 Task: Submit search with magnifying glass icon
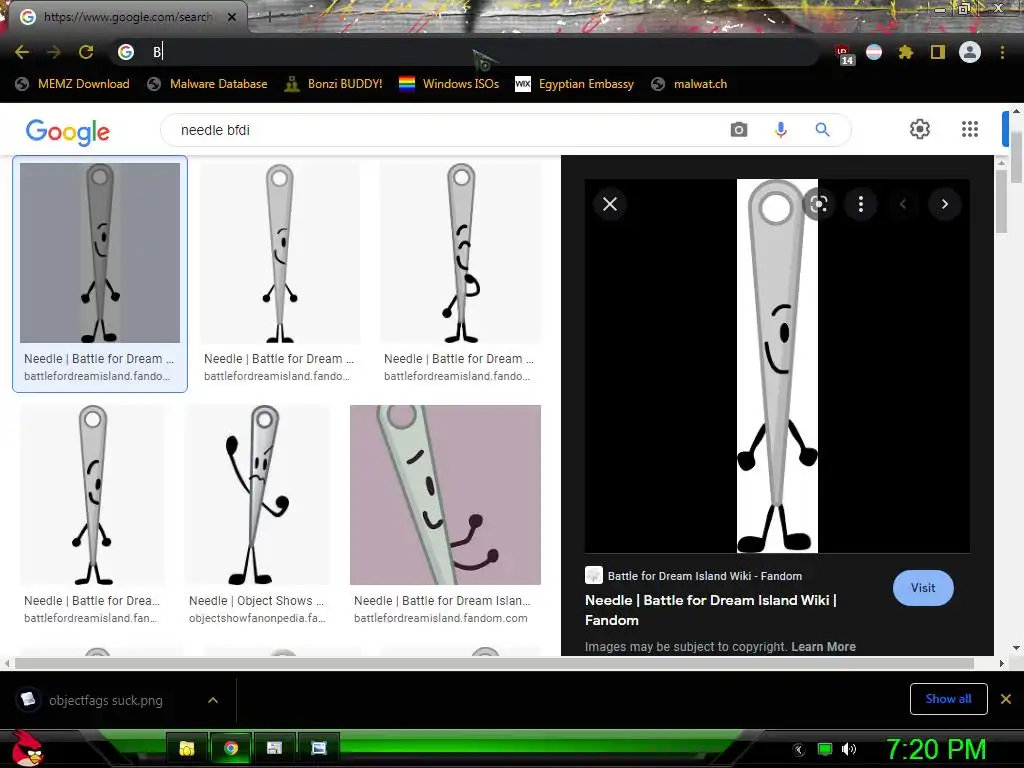coord(822,130)
